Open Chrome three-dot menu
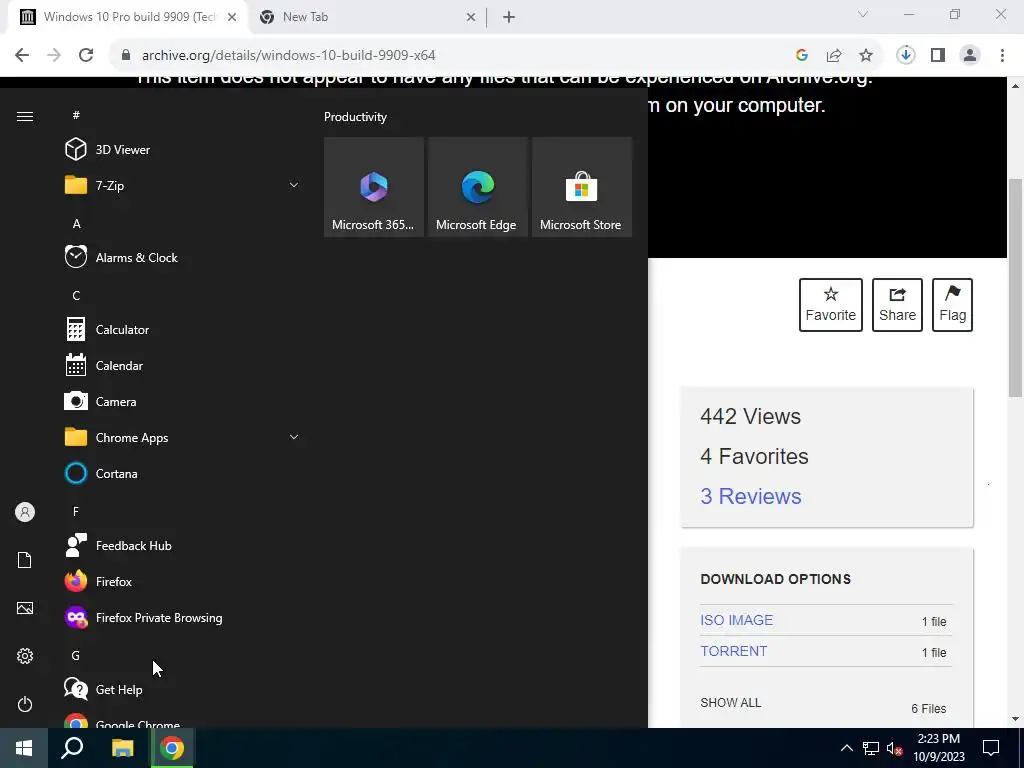The width and height of the screenshot is (1024, 768). pyautogui.click(x=1002, y=55)
